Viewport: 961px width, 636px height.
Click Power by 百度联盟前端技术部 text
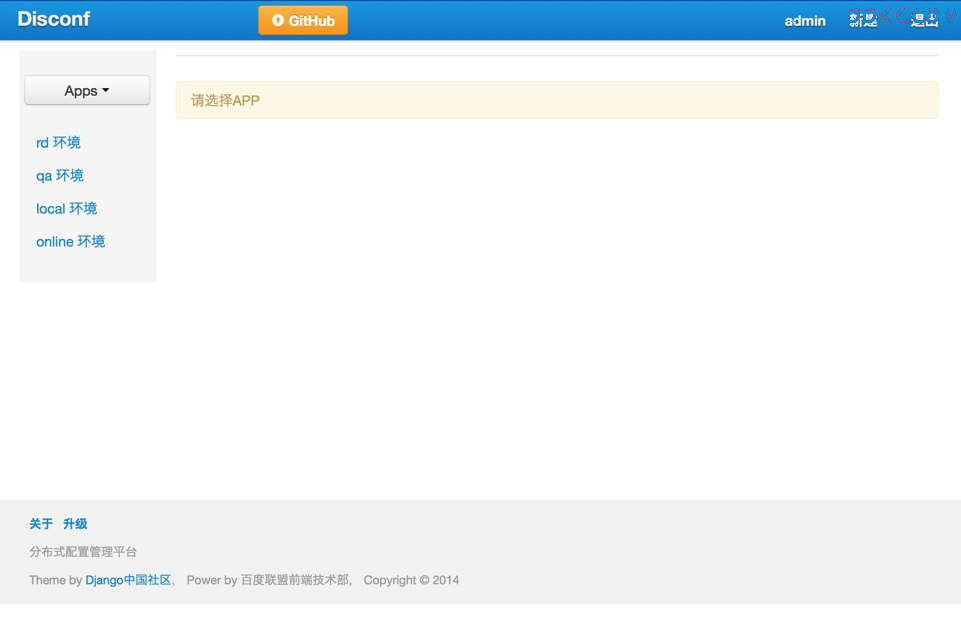tap(268, 580)
